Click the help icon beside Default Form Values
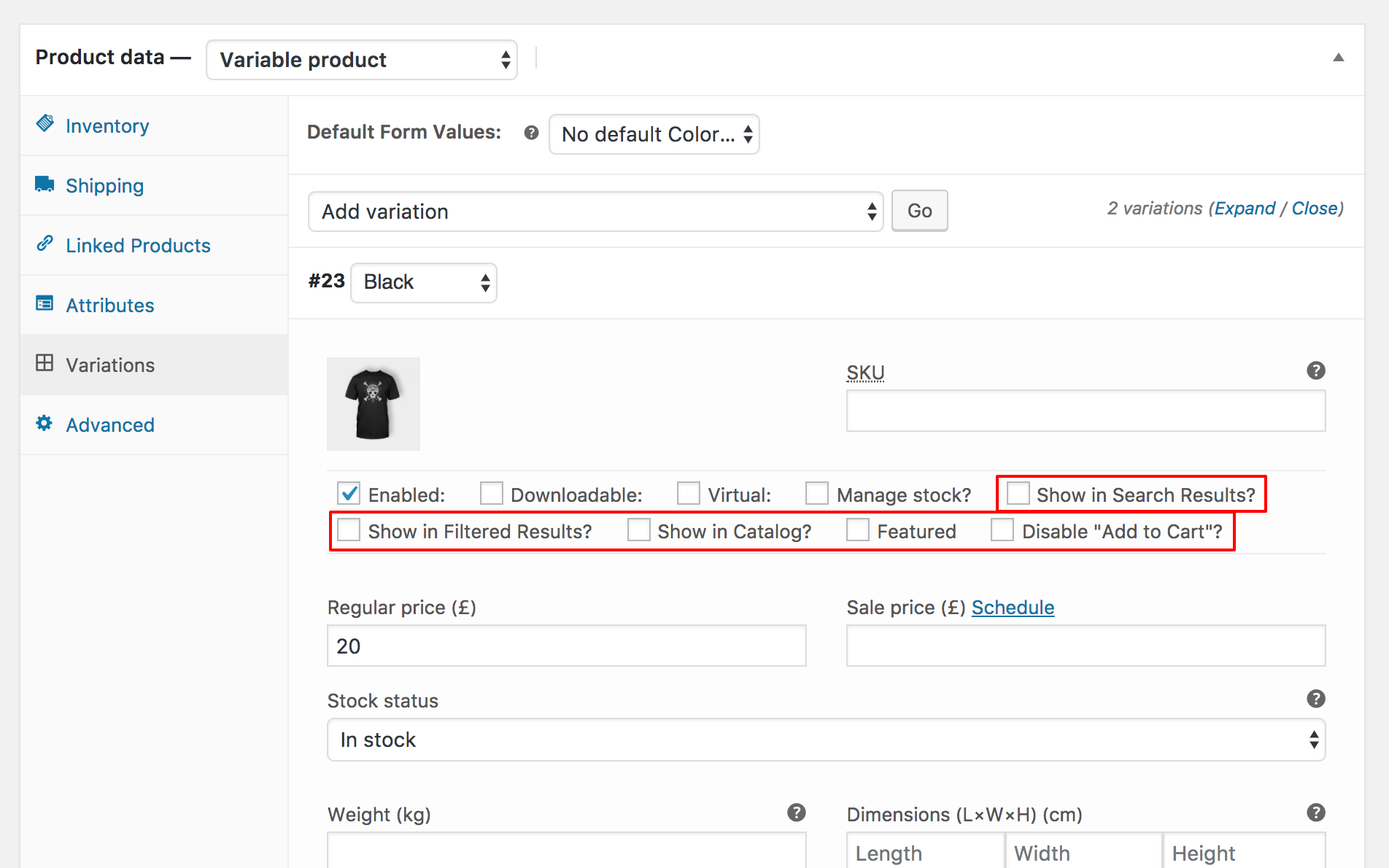This screenshot has height=868, width=1389. 531,133
